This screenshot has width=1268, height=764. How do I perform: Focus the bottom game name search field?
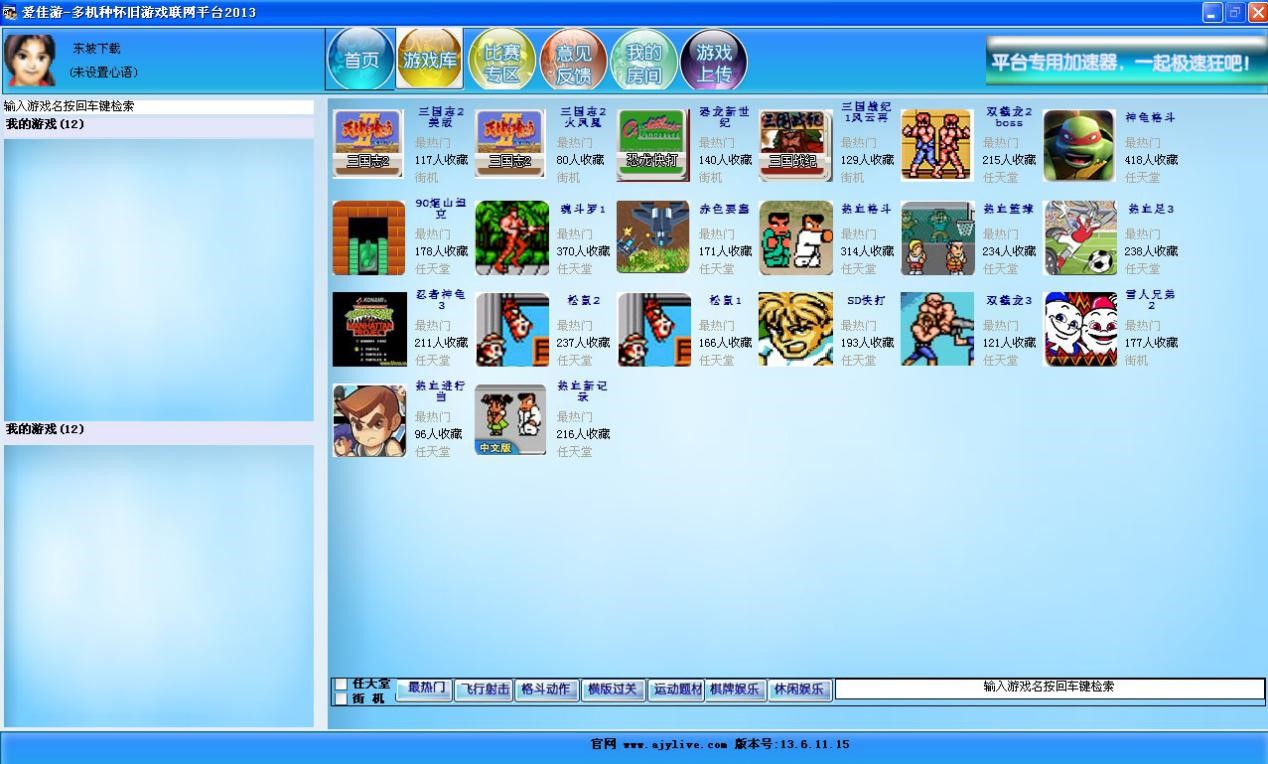(1049, 688)
